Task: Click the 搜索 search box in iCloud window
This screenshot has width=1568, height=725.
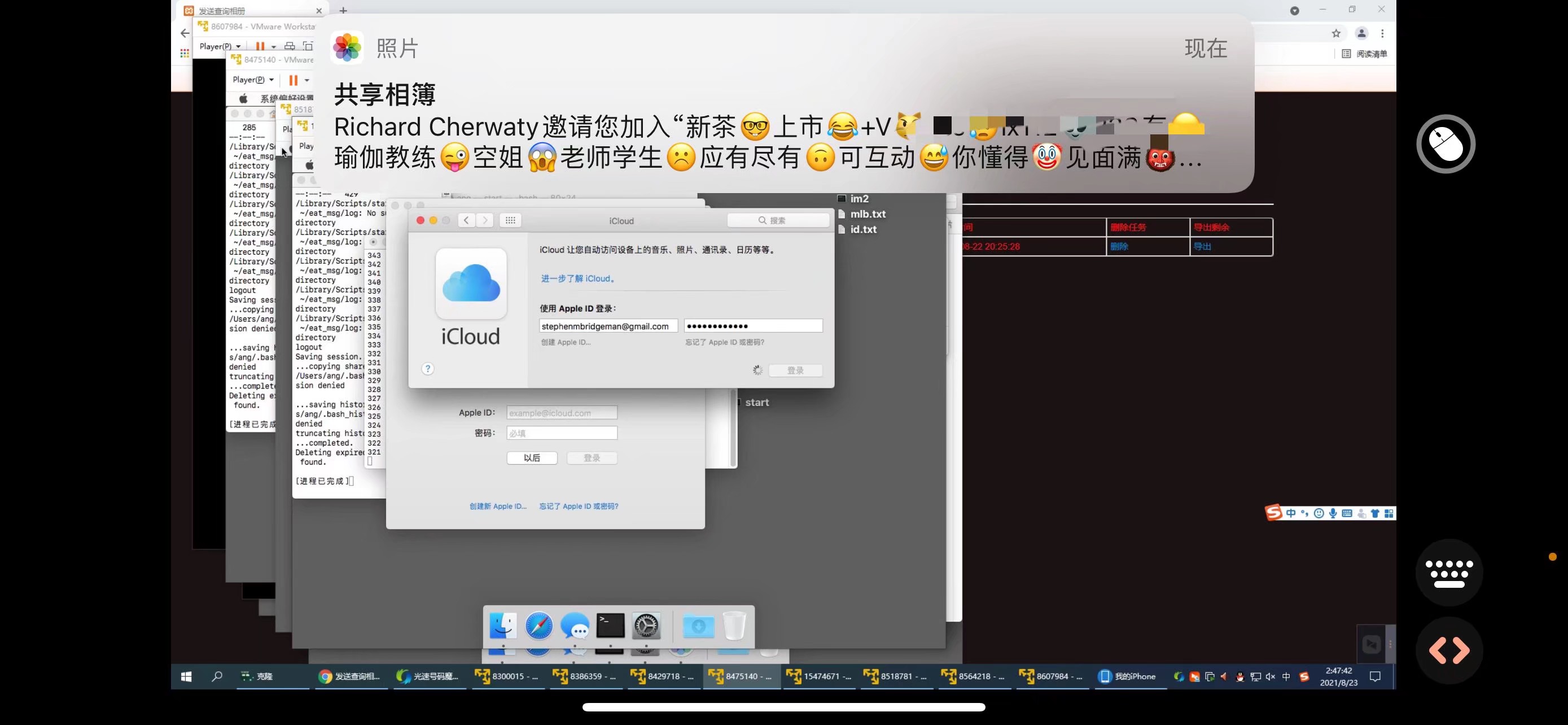Action: pos(778,220)
